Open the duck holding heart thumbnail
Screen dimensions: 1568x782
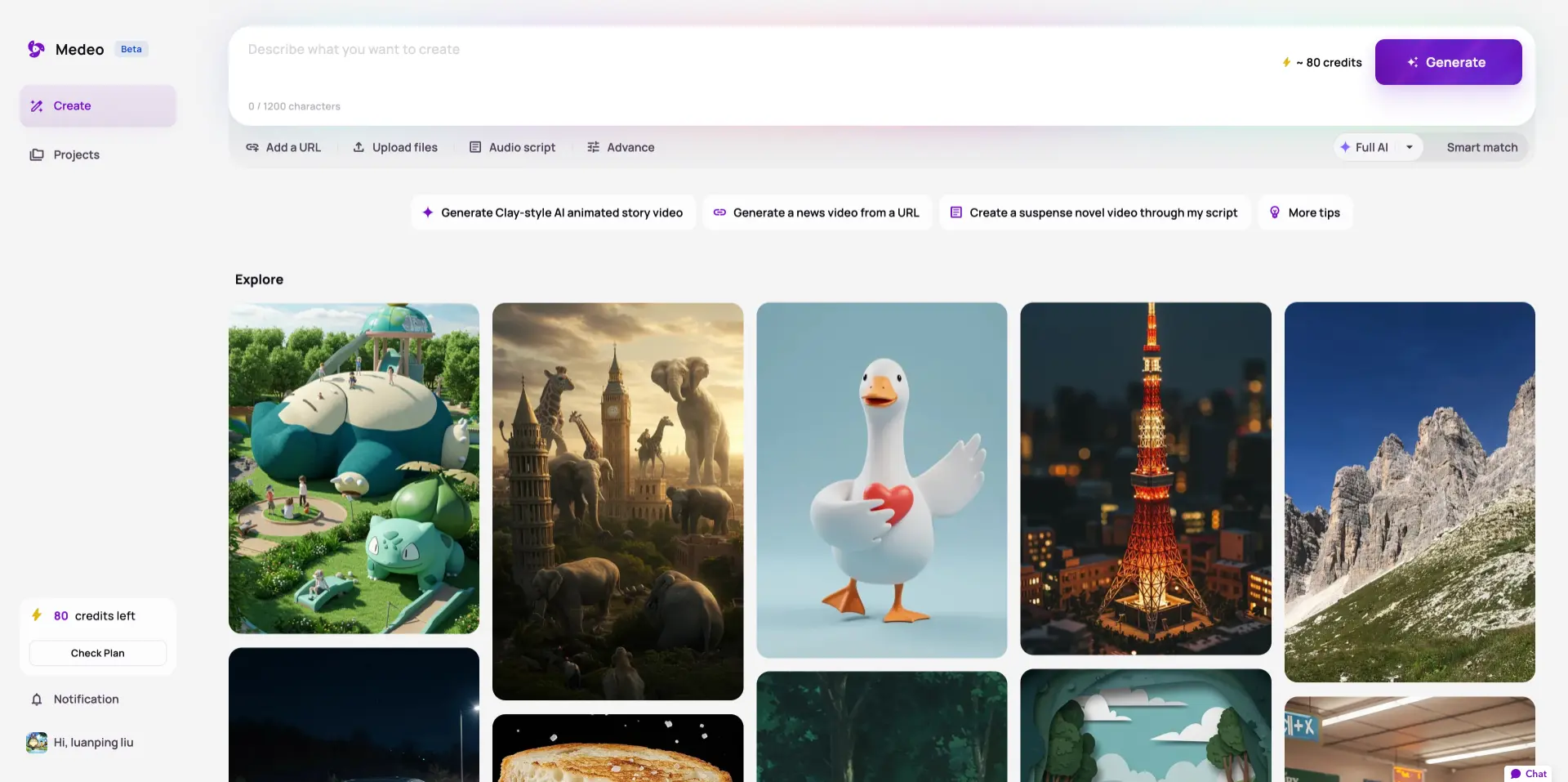(x=882, y=480)
